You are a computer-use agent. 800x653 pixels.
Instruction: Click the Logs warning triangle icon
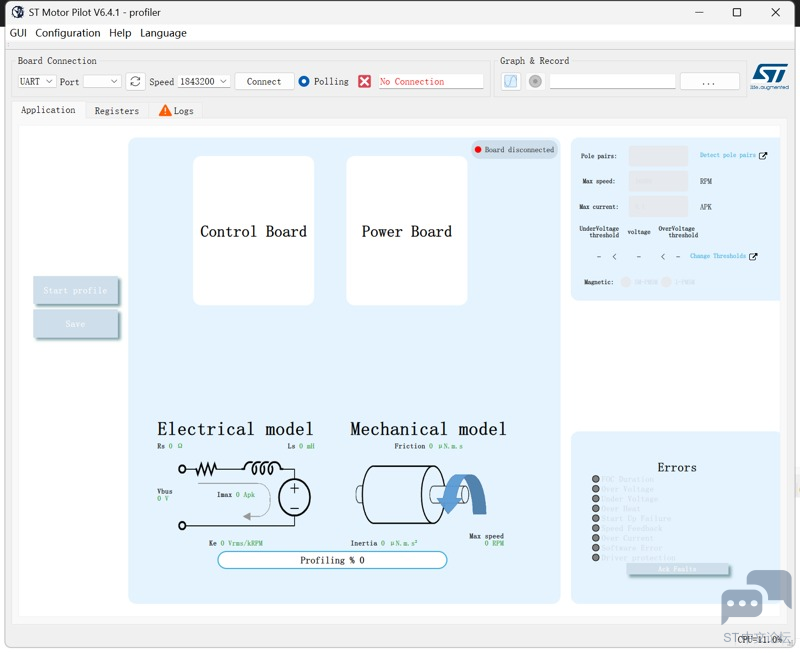pyautogui.click(x=165, y=110)
